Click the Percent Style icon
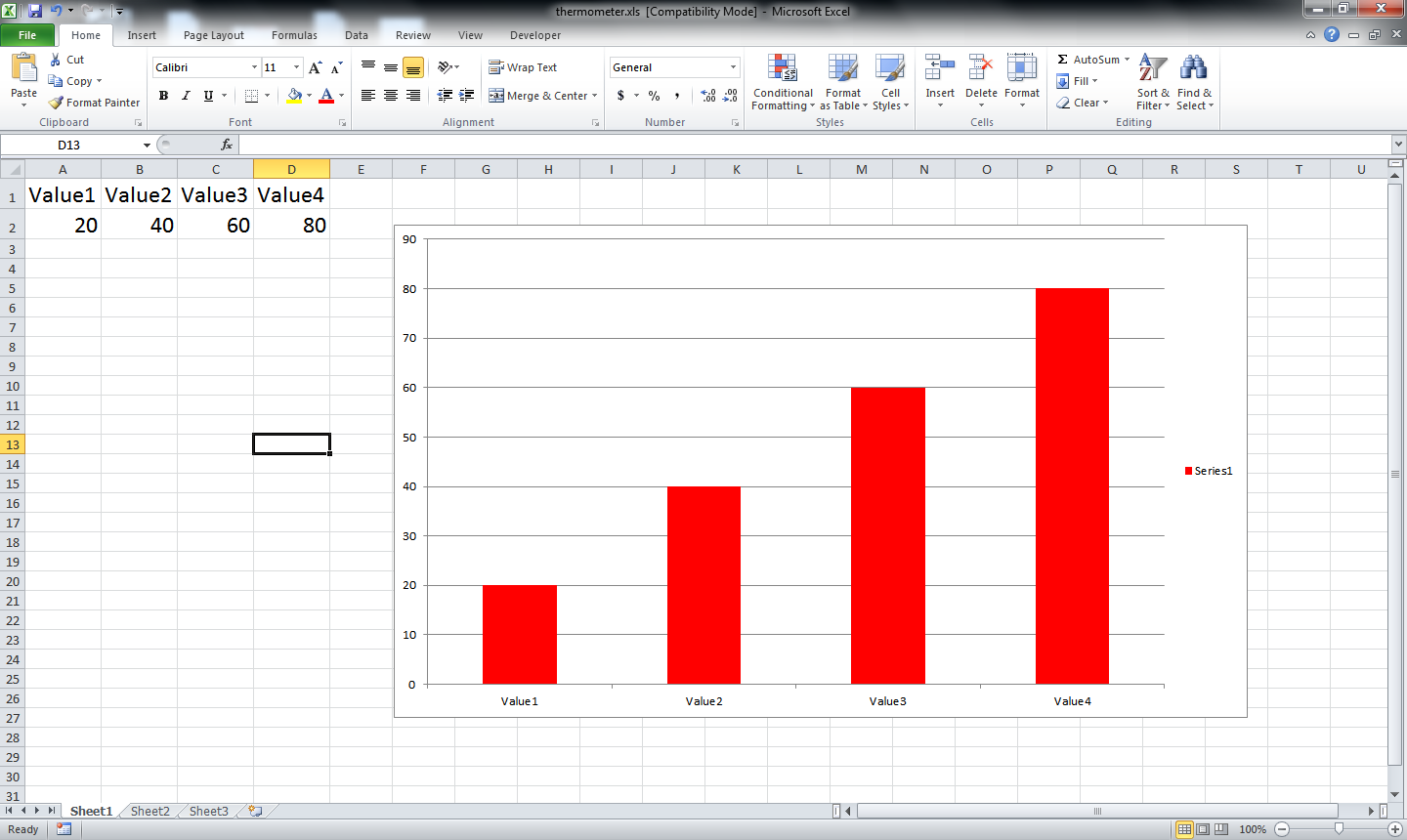Viewport: 1407px width, 840px height. (x=653, y=96)
